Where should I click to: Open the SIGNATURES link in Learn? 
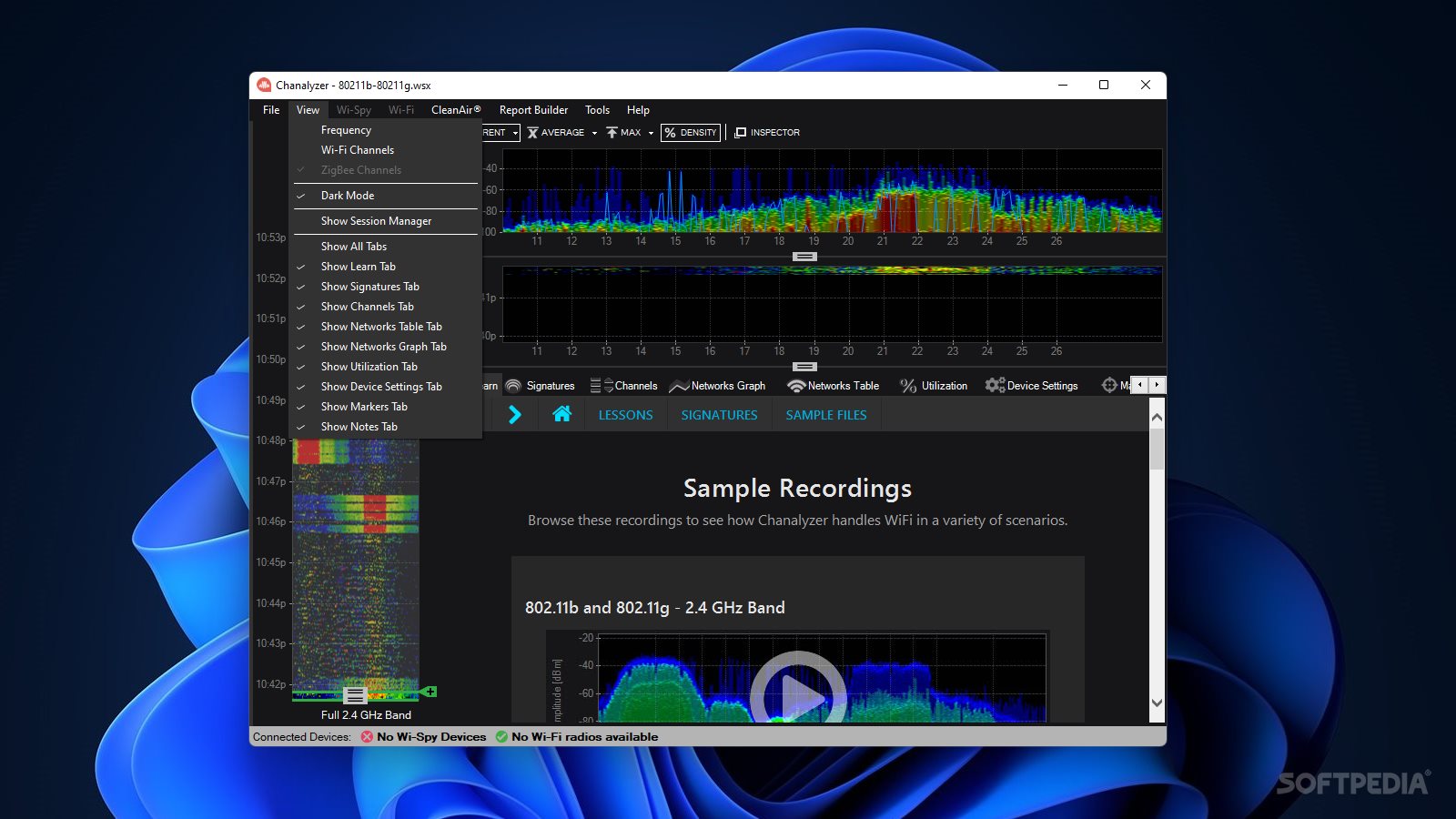719,415
